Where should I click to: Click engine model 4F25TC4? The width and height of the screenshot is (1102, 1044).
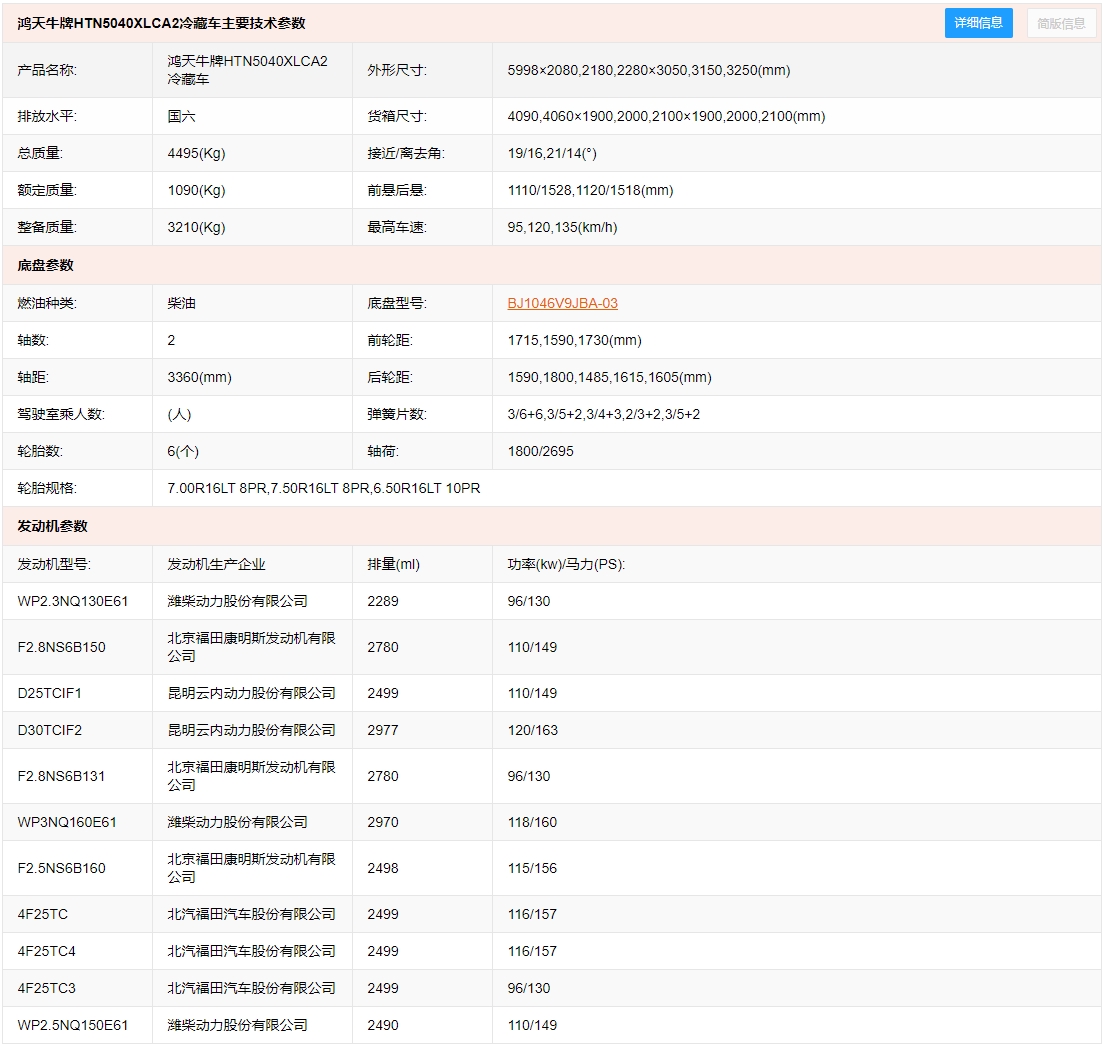[46, 951]
